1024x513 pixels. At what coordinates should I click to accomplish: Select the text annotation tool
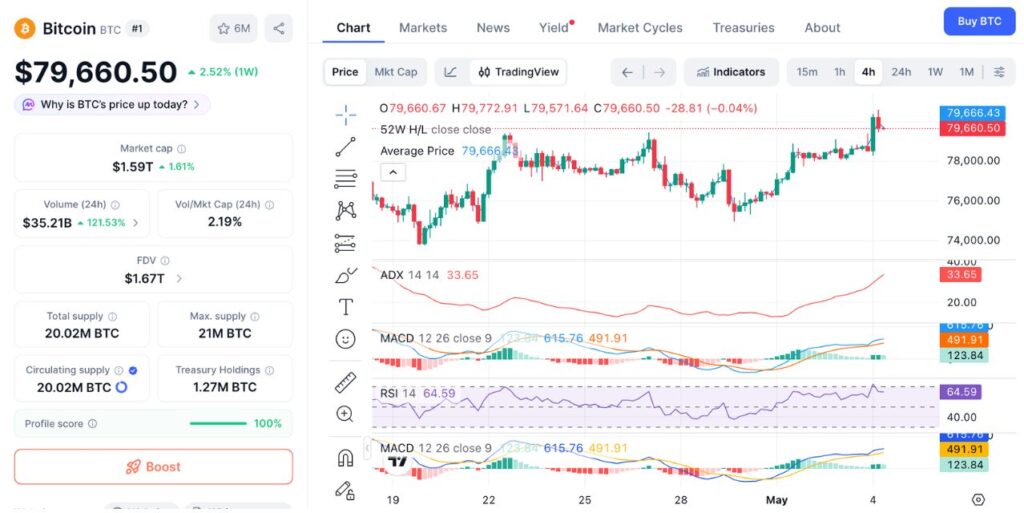(x=345, y=307)
